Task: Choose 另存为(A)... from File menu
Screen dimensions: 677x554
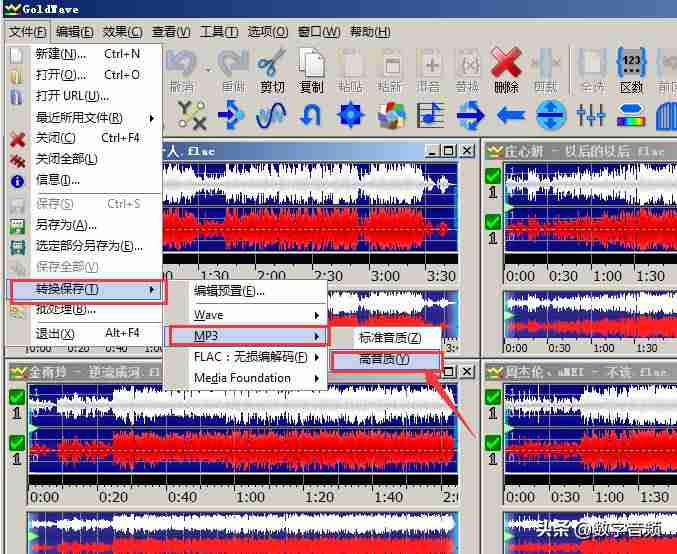Action: [86, 225]
